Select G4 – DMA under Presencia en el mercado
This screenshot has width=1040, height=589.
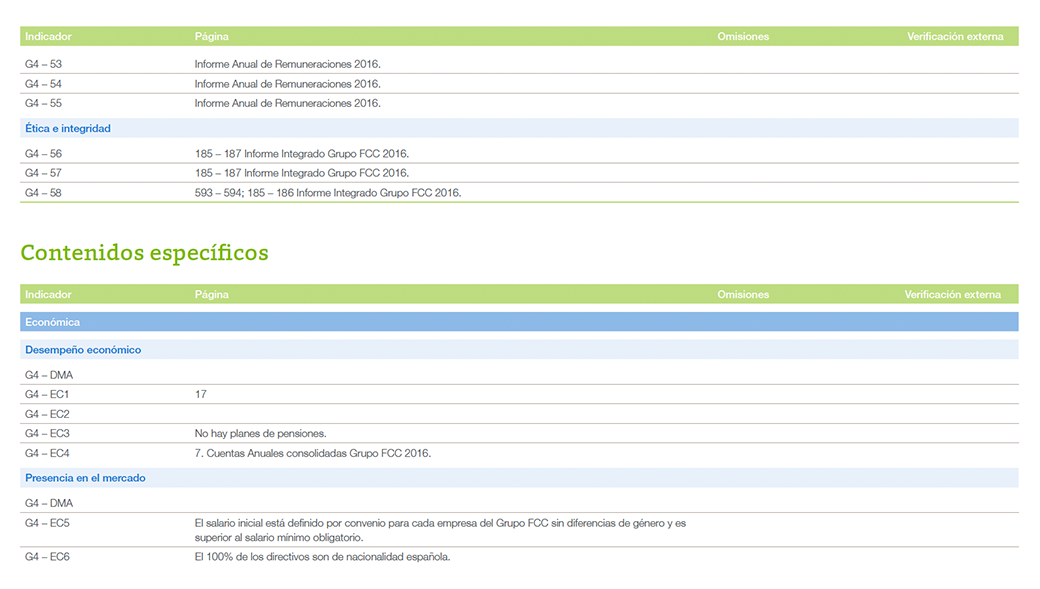click(48, 503)
